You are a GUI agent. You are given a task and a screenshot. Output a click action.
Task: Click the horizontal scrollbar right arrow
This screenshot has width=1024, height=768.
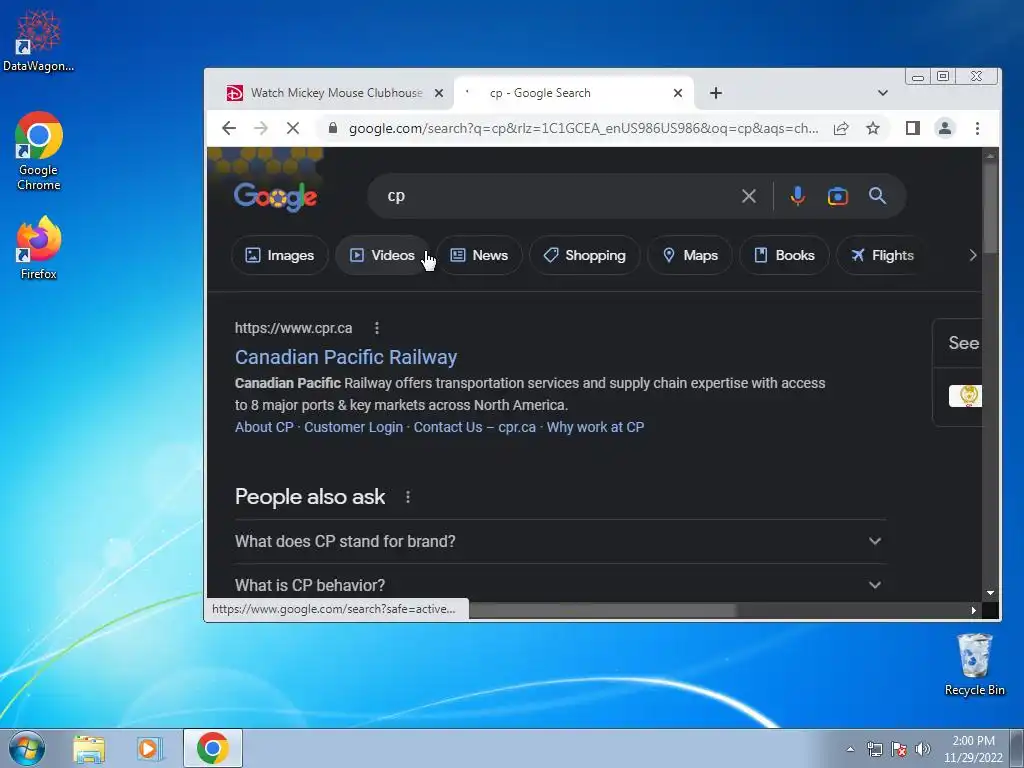(973, 610)
